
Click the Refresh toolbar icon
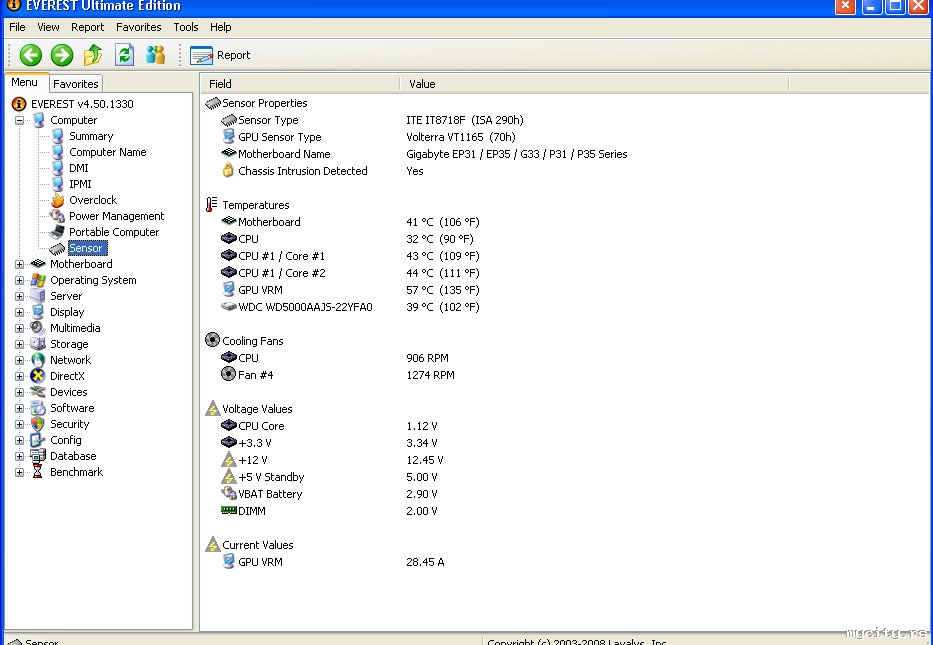coord(124,55)
